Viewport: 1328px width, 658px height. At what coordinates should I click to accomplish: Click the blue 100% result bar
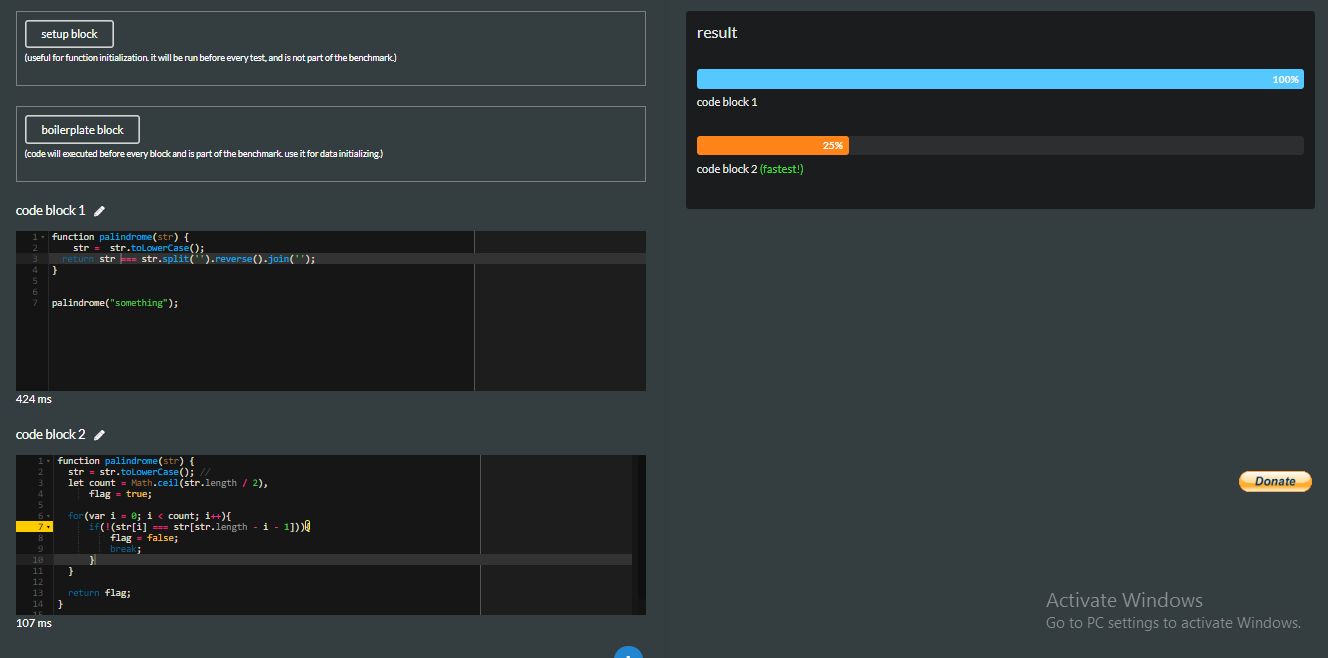point(1000,79)
